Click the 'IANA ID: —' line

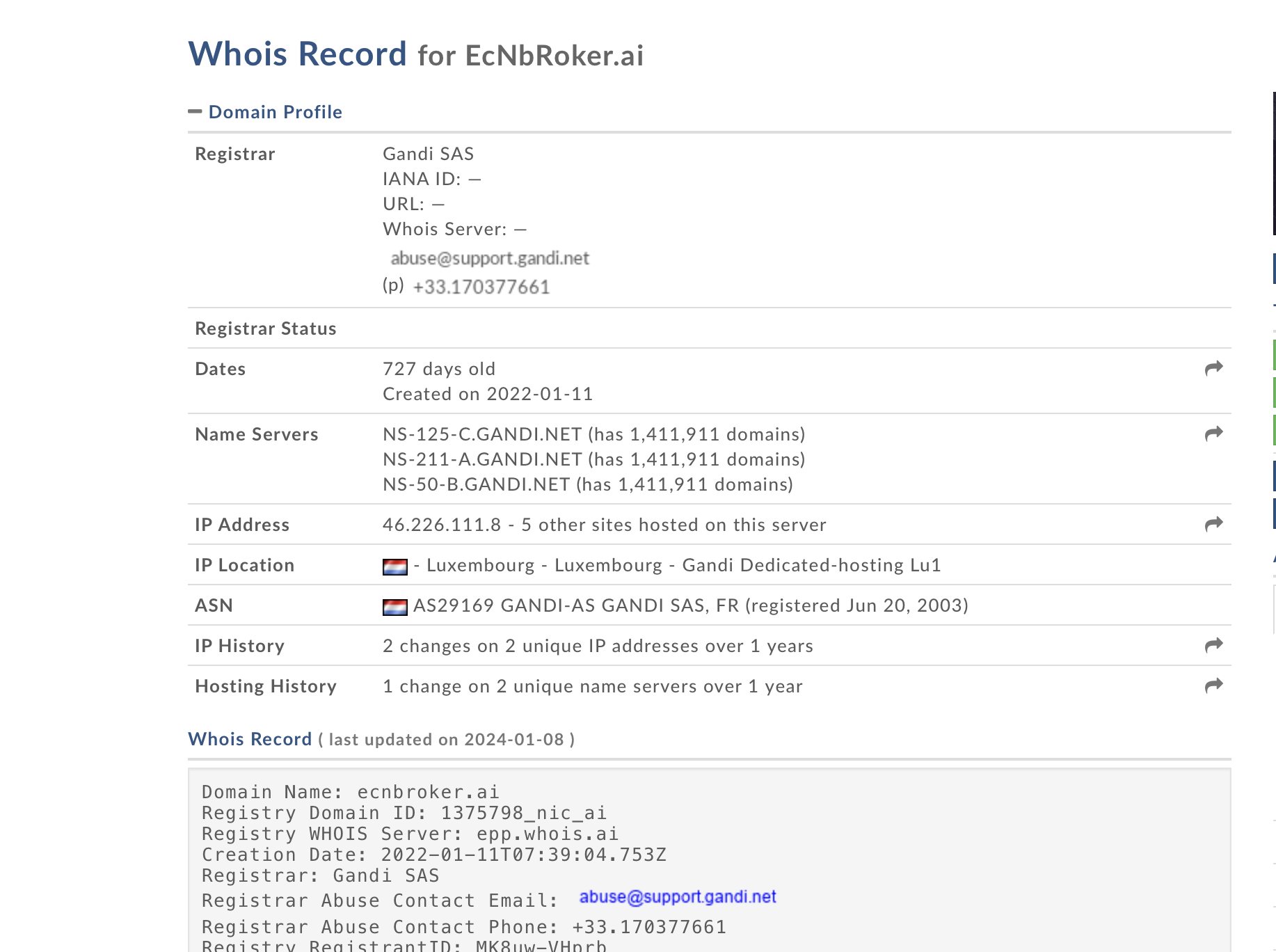click(x=432, y=179)
